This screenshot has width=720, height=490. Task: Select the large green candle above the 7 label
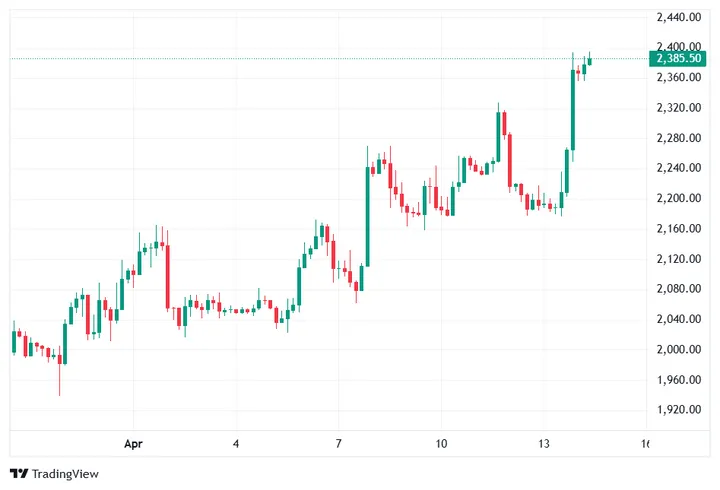pos(368,215)
